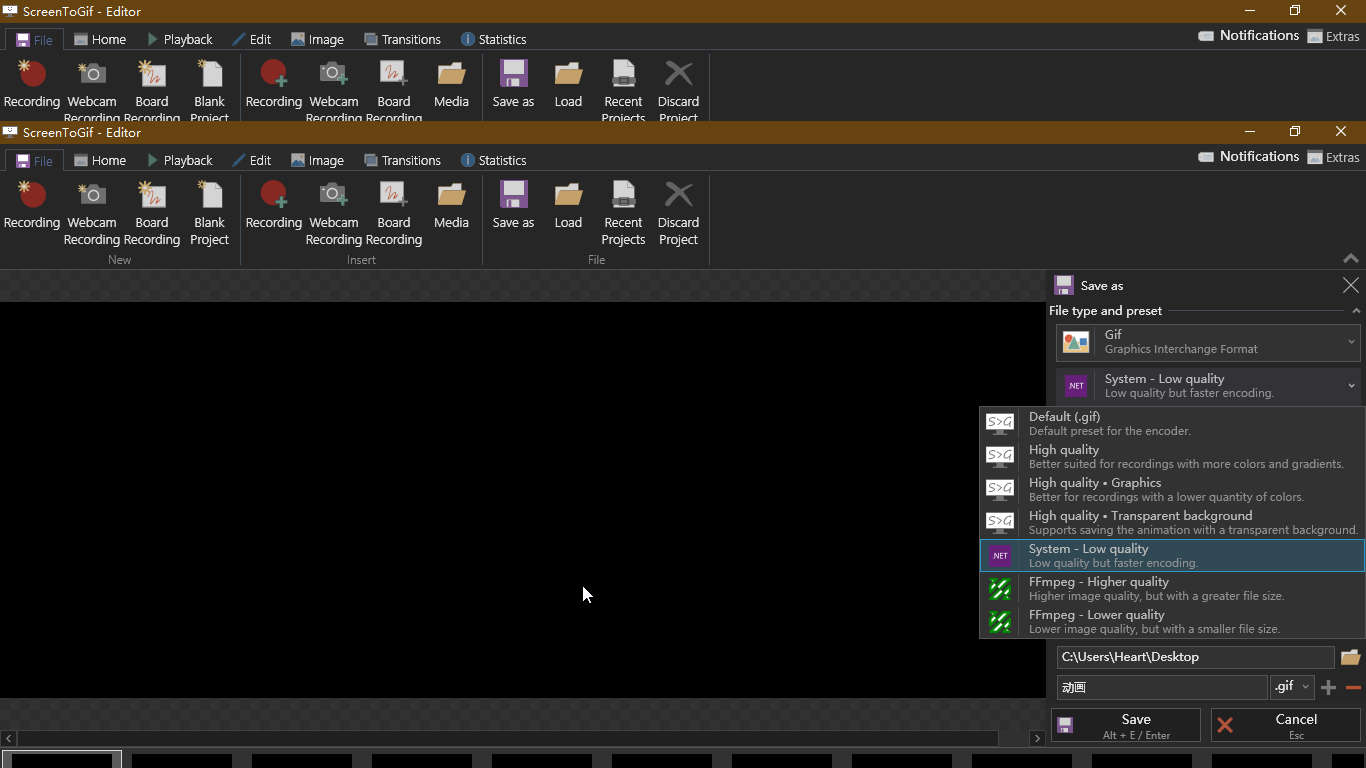This screenshot has height=768, width=1366.
Task: Click Save as in the background Editor window
Action: pos(513,84)
